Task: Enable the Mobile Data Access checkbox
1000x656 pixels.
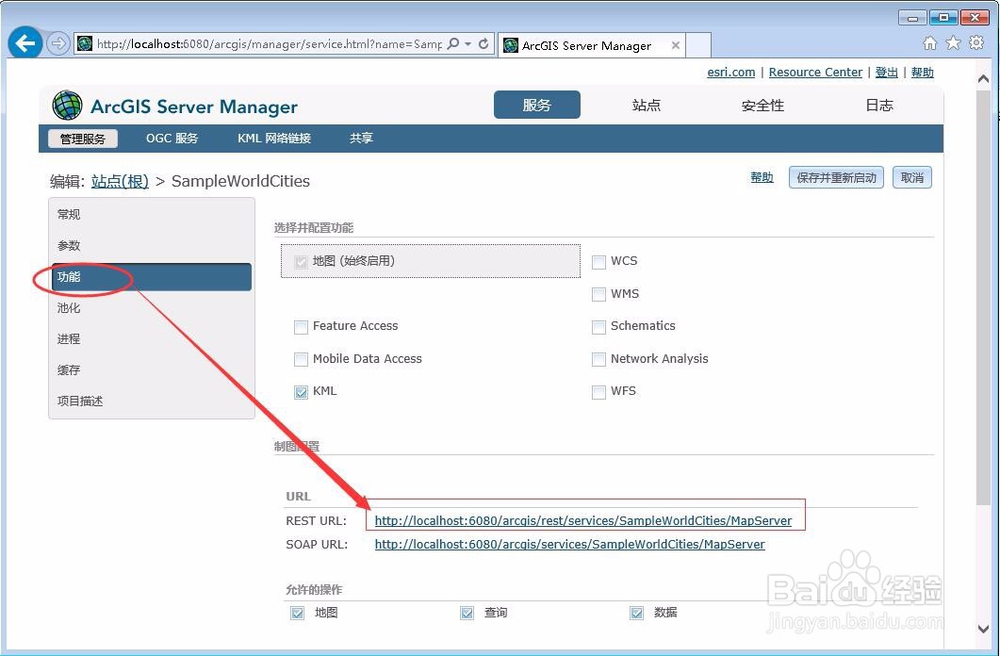Action: (301, 360)
